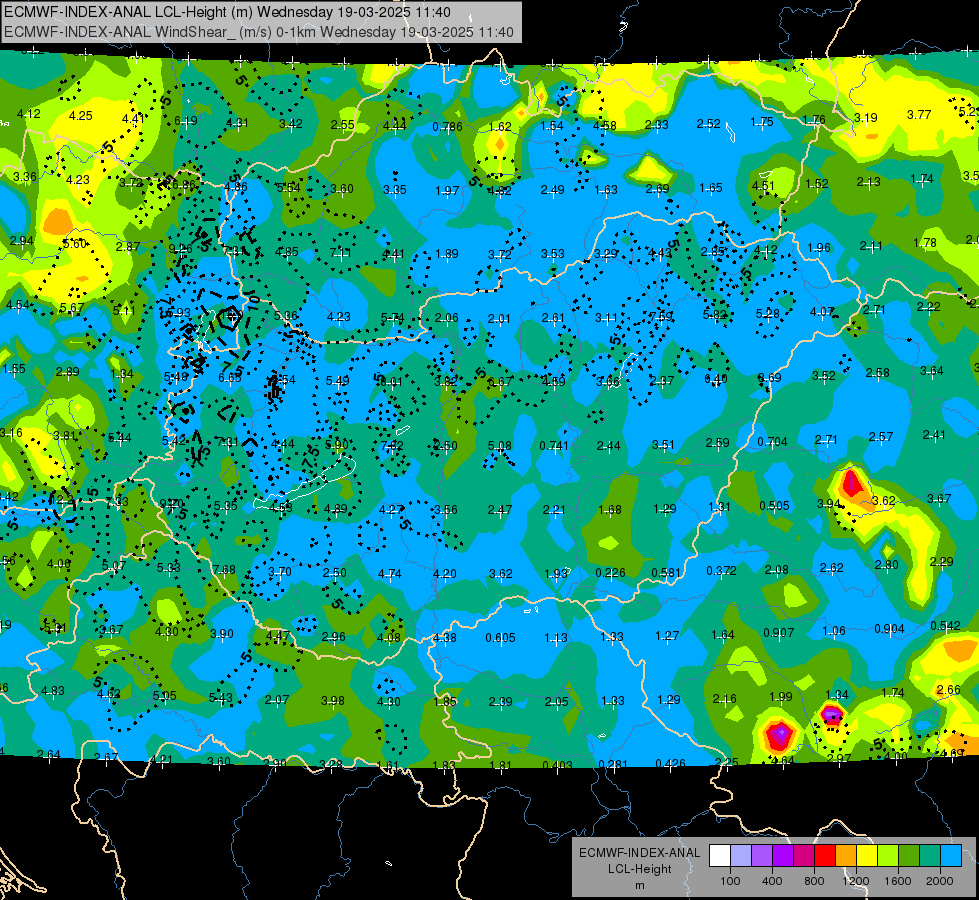Viewport: 979px width, 900px height.
Task: Click the wind shear value 3.53
Action: pyautogui.click(x=553, y=254)
